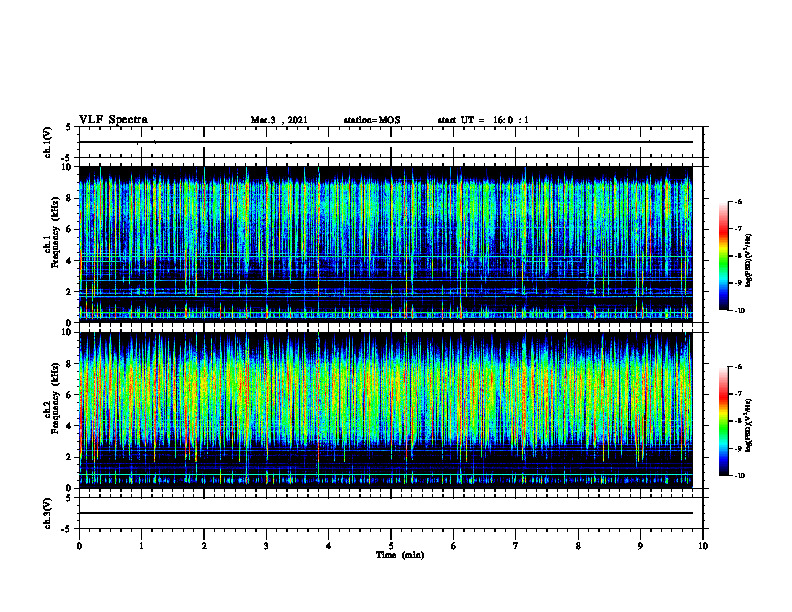
Task: Click time axis tick label "2"
Action: (x=204, y=546)
